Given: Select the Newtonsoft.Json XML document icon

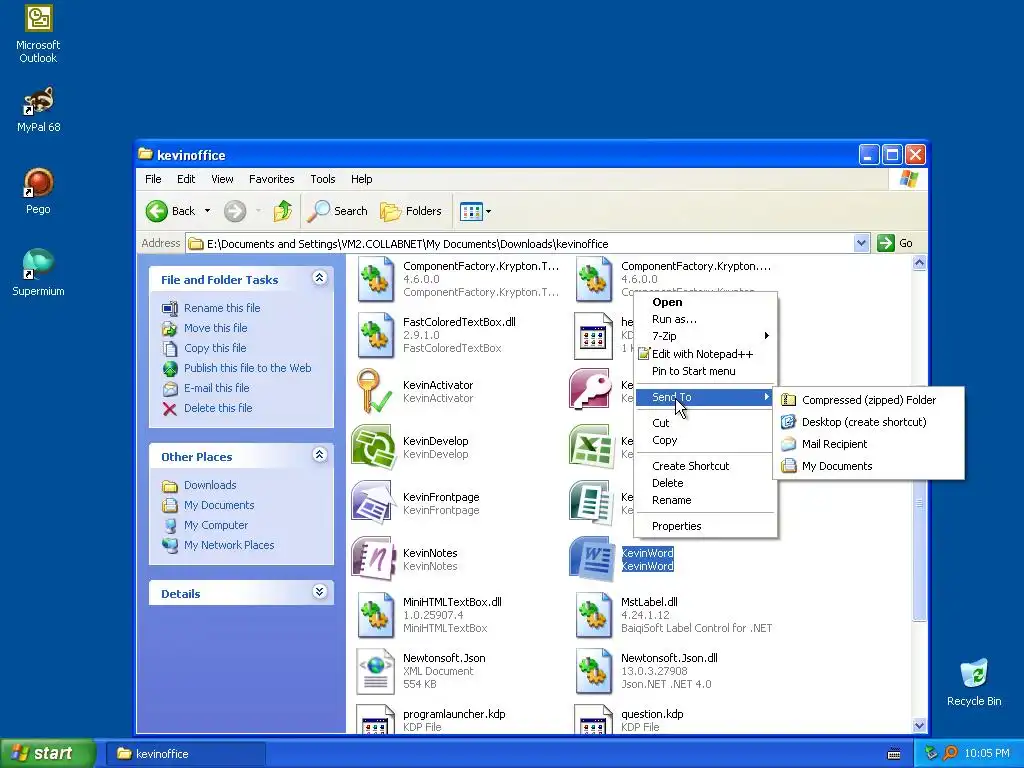Looking at the screenshot, I should [x=376, y=671].
